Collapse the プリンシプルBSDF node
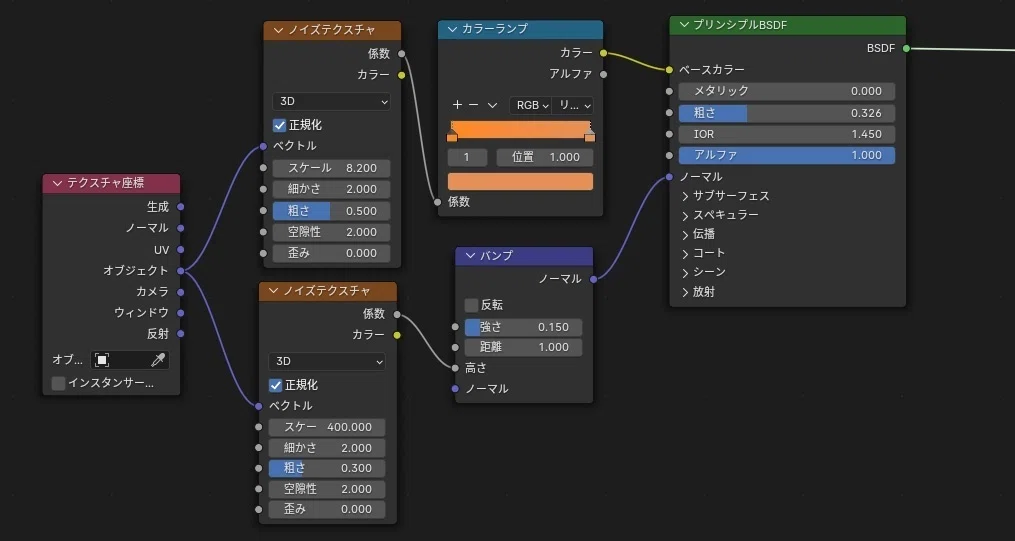This screenshot has width=1015, height=541. click(x=684, y=25)
